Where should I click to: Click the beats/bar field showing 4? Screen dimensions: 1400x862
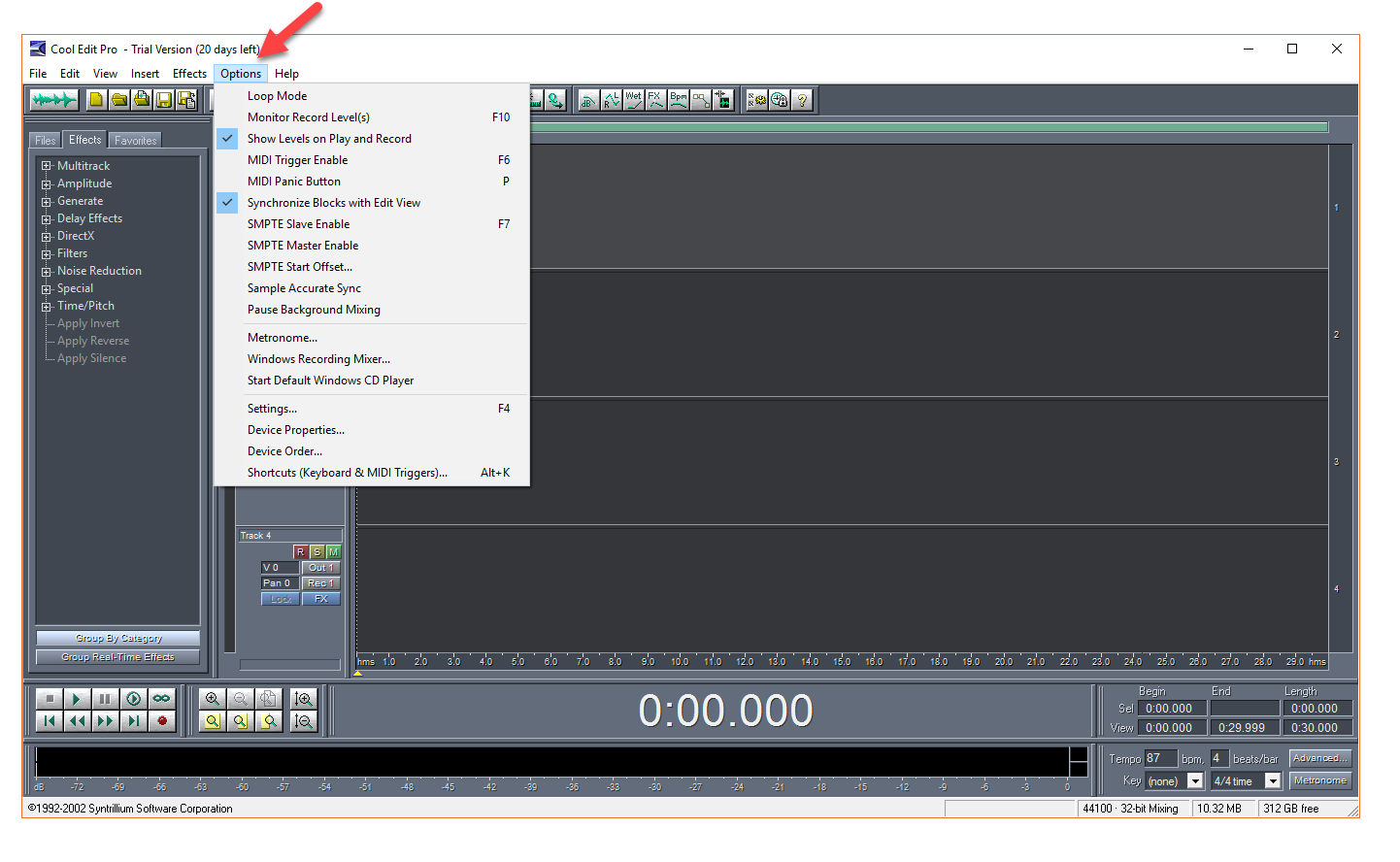coord(1219,758)
